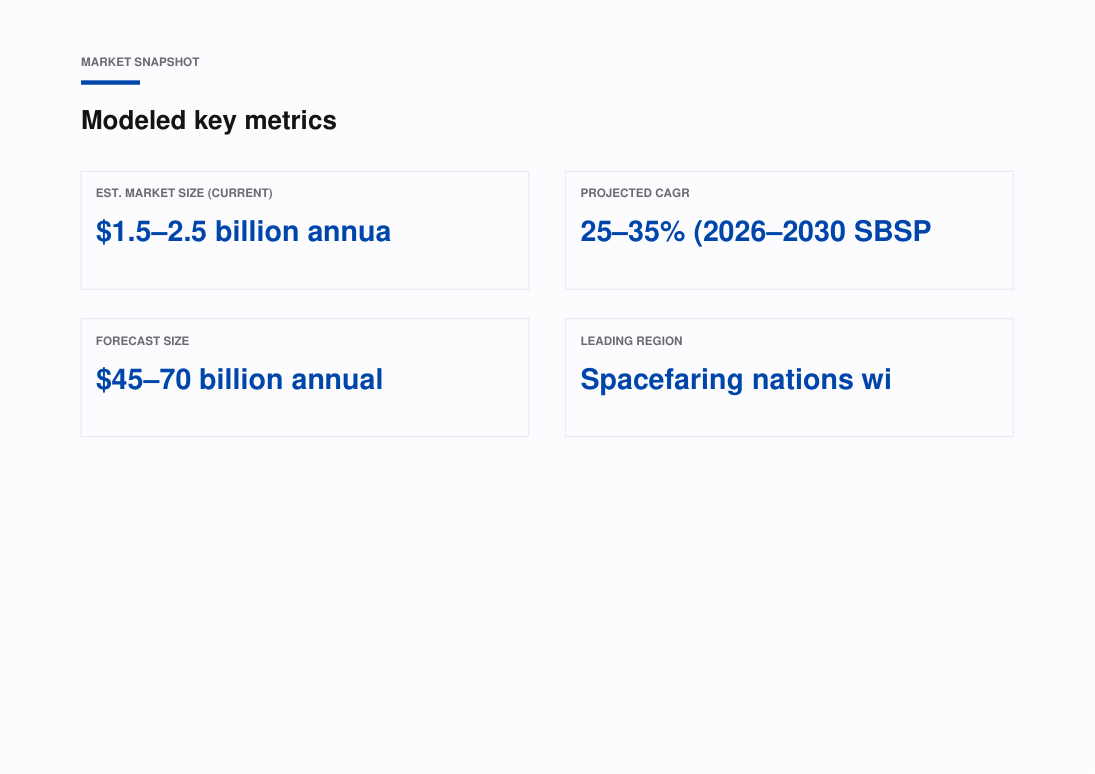1095x774 pixels.
Task: Click the $45–70 billion annual value
Action: point(240,379)
